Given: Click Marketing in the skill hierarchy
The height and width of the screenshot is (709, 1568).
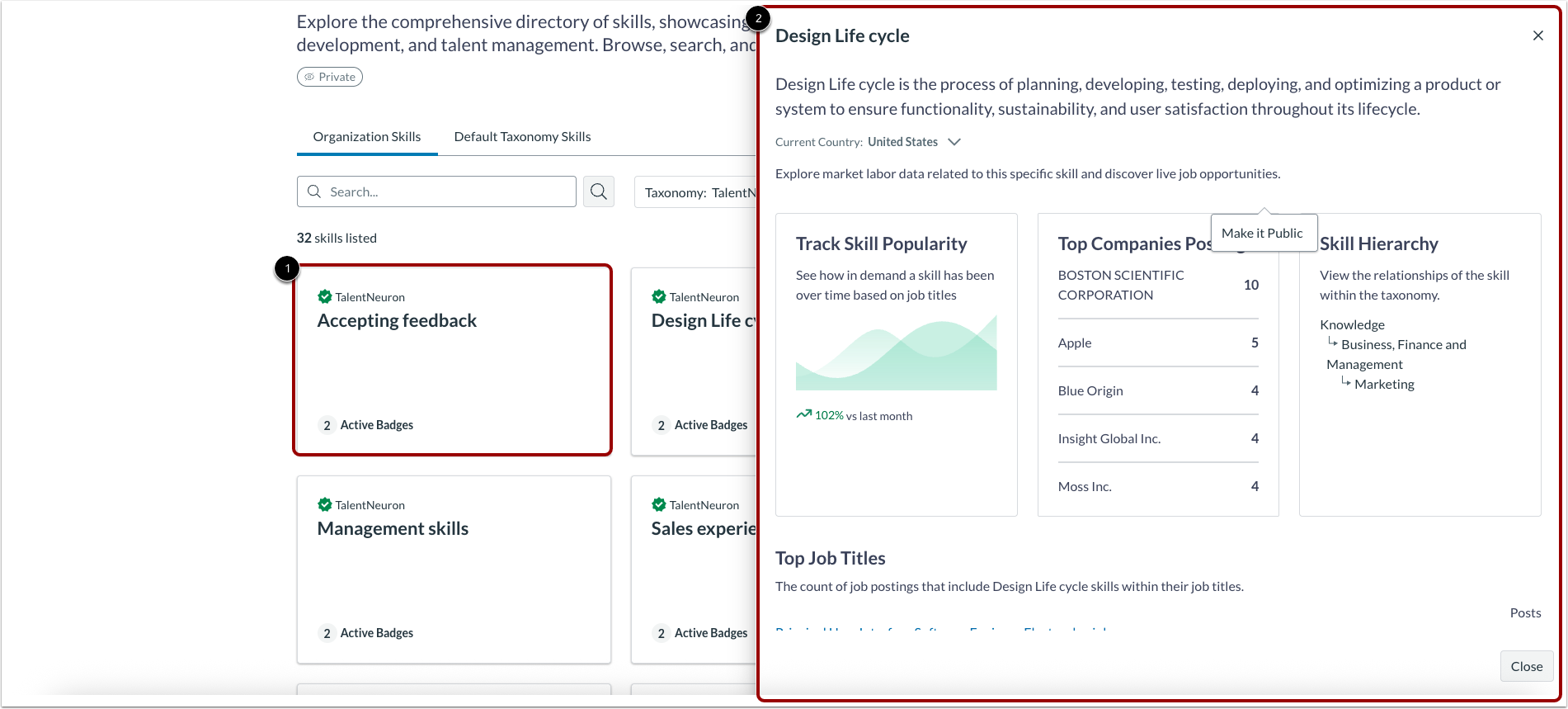Looking at the screenshot, I should point(1384,384).
